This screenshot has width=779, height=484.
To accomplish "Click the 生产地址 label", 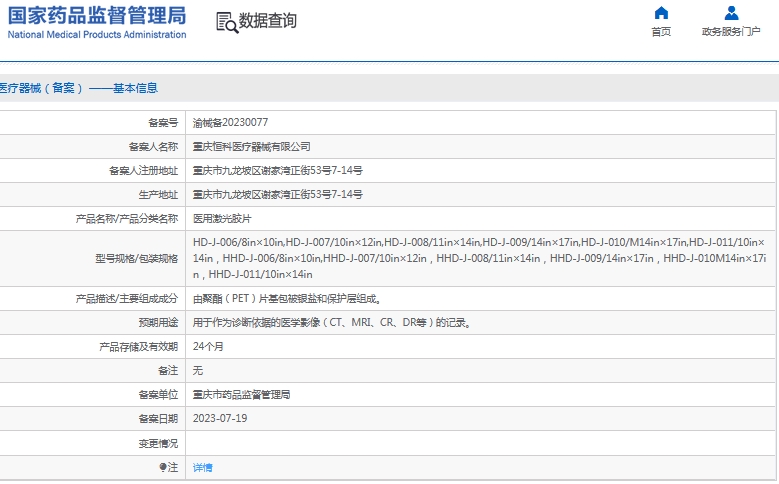I will point(158,194).
